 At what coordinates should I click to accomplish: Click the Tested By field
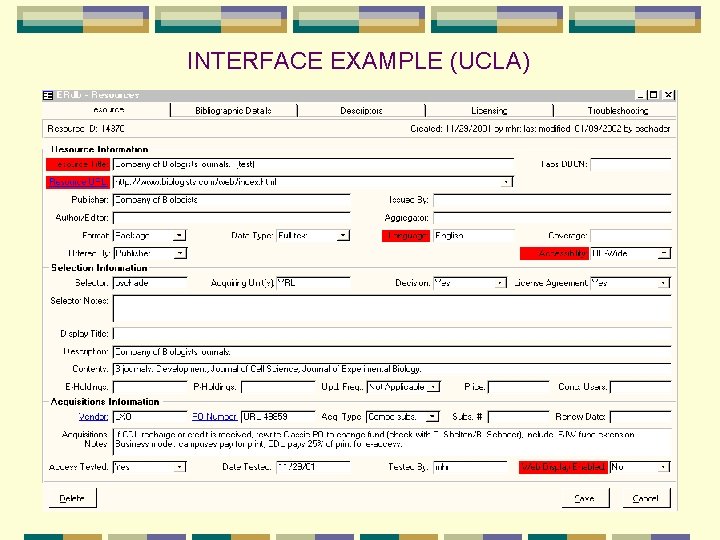click(x=470, y=467)
